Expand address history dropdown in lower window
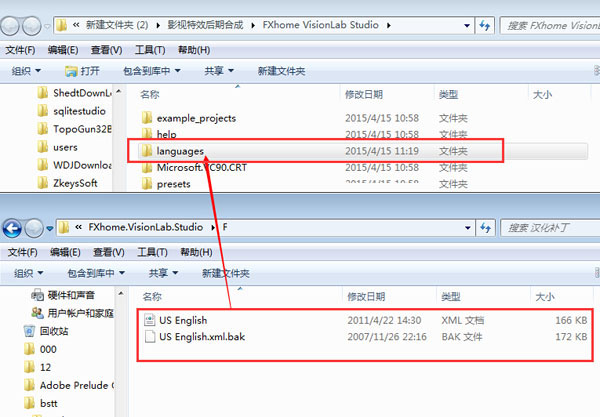The height and width of the screenshot is (417, 600). (x=468, y=228)
